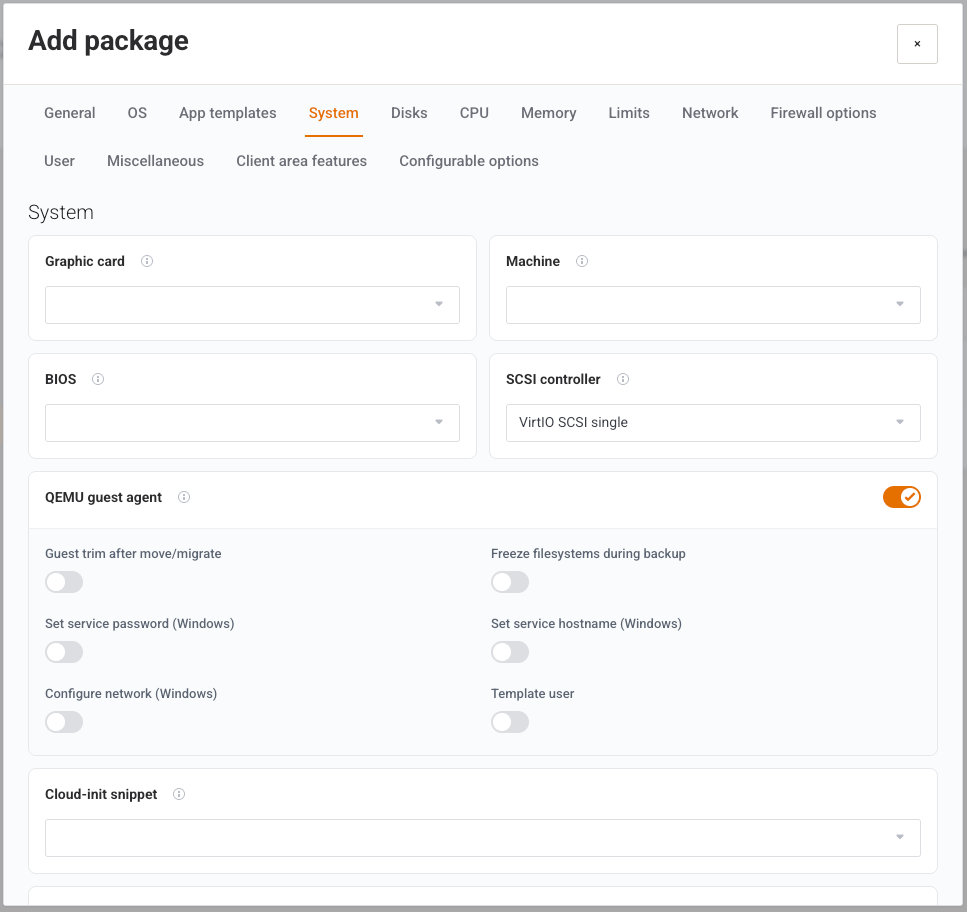Open the Graphic card dropdown
The image size is (967, 912).
click(252, 305)
